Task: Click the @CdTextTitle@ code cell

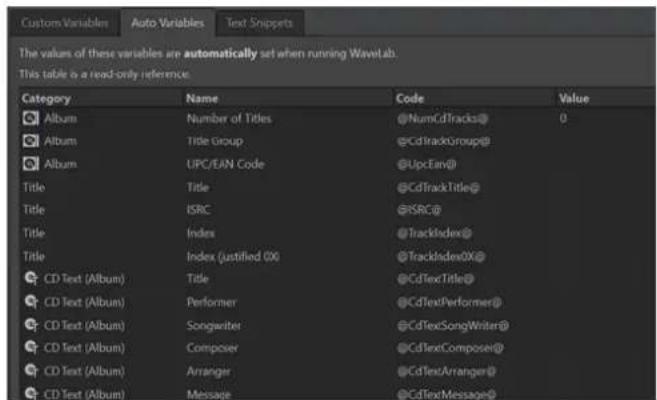Action: point(435,279)
